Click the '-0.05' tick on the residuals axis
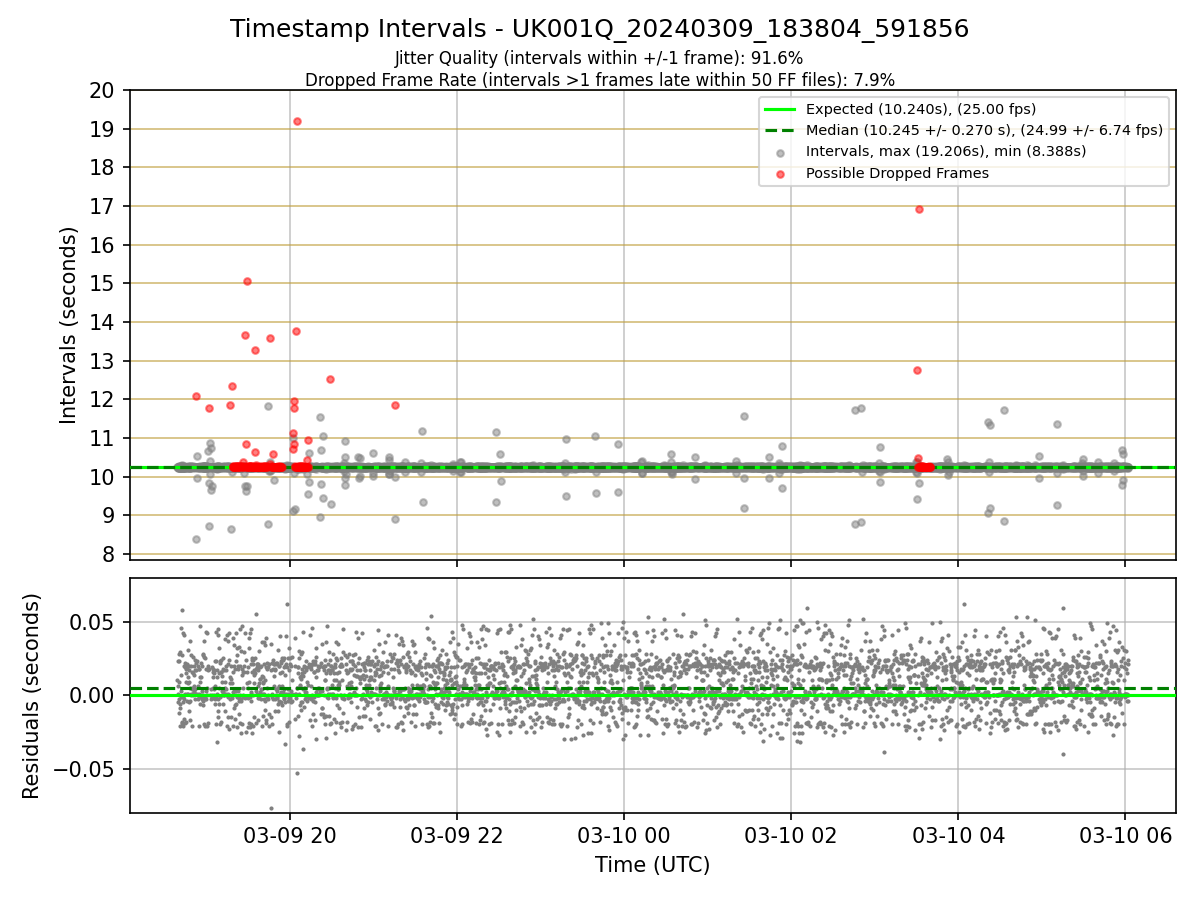The image size is (1200, 900). (86, 769)
